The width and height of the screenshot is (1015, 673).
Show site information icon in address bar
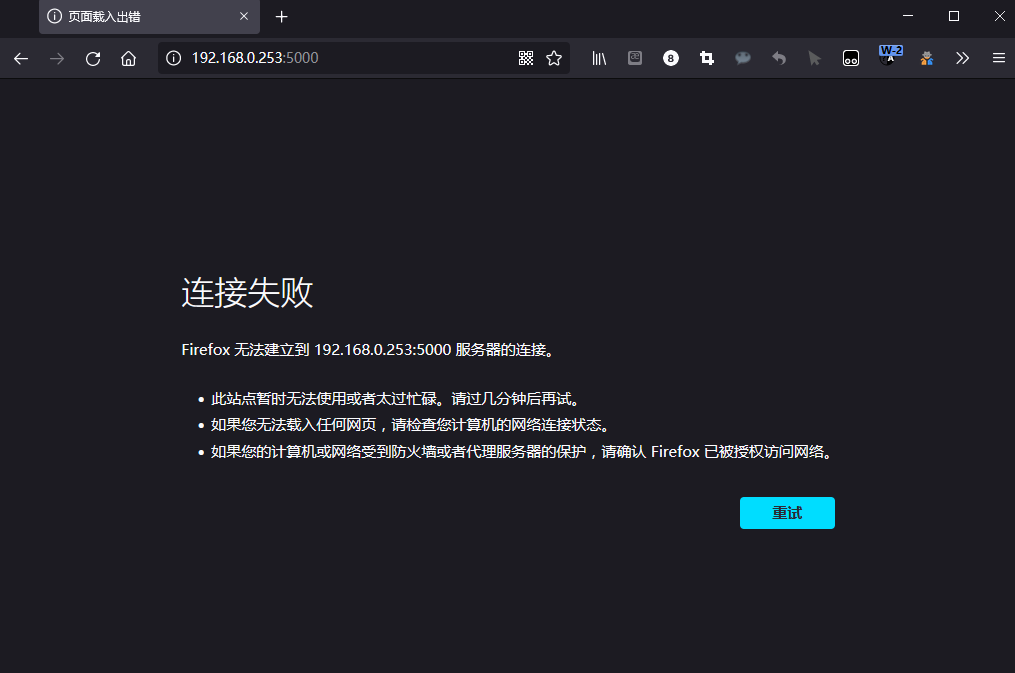[173, 58]
